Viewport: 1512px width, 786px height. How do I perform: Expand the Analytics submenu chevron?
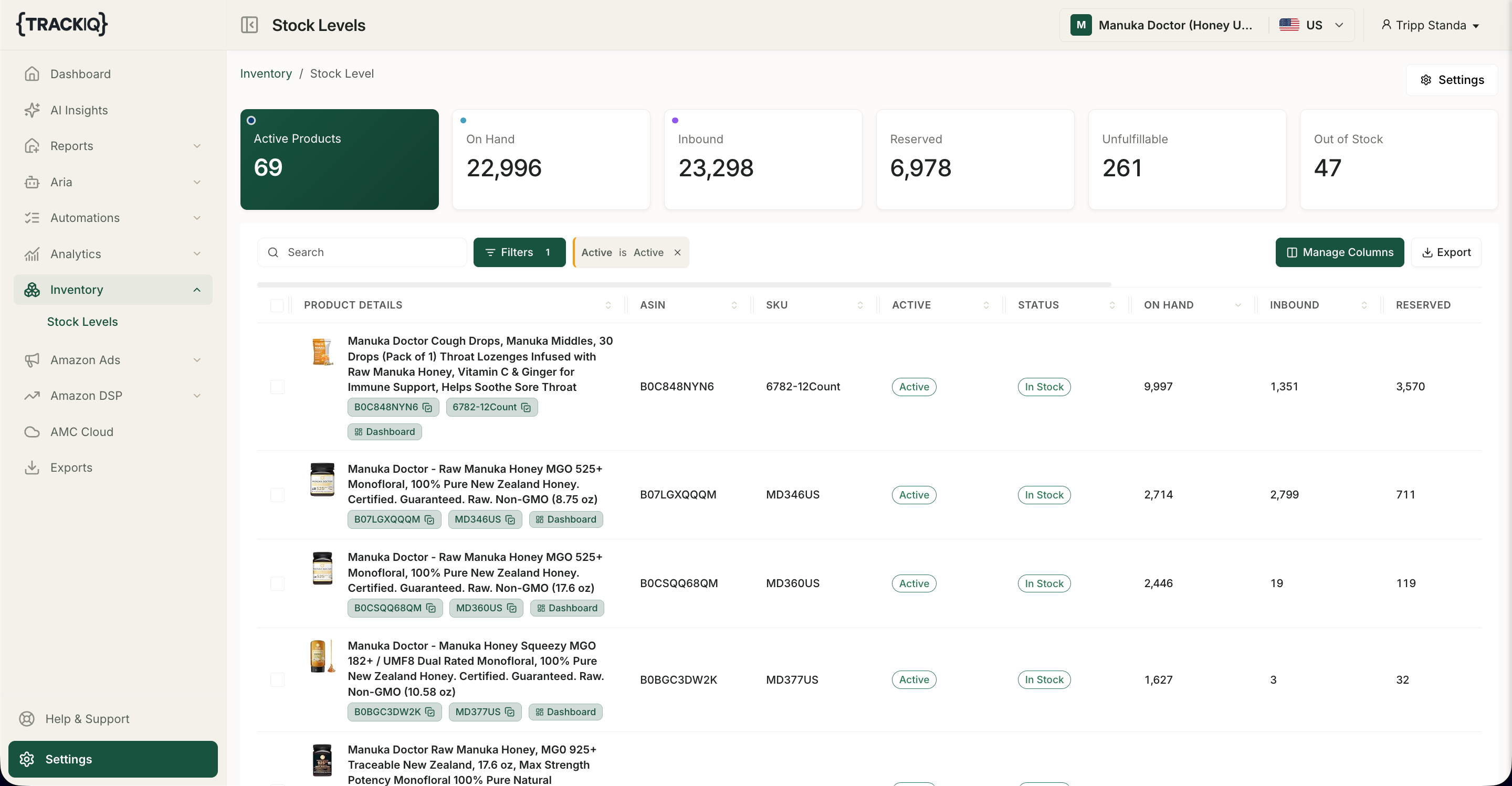coord(197,254)
